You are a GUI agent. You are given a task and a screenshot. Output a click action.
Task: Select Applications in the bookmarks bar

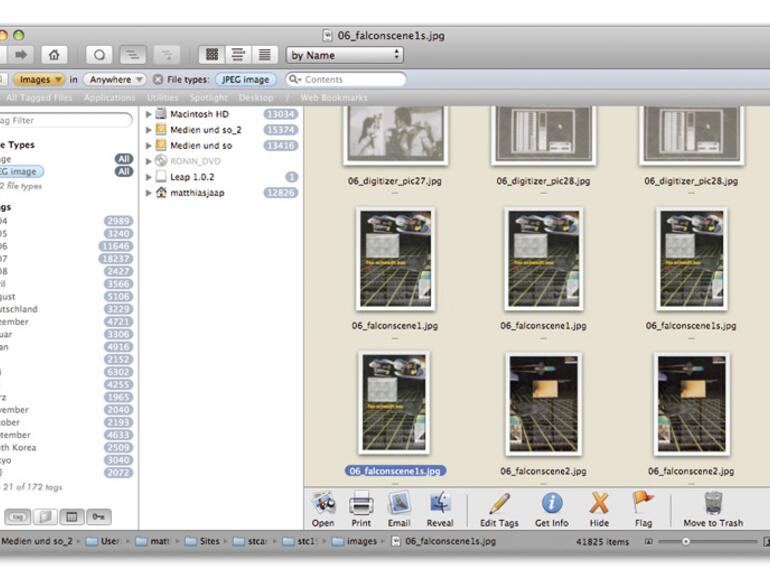[x=110, y=98]
